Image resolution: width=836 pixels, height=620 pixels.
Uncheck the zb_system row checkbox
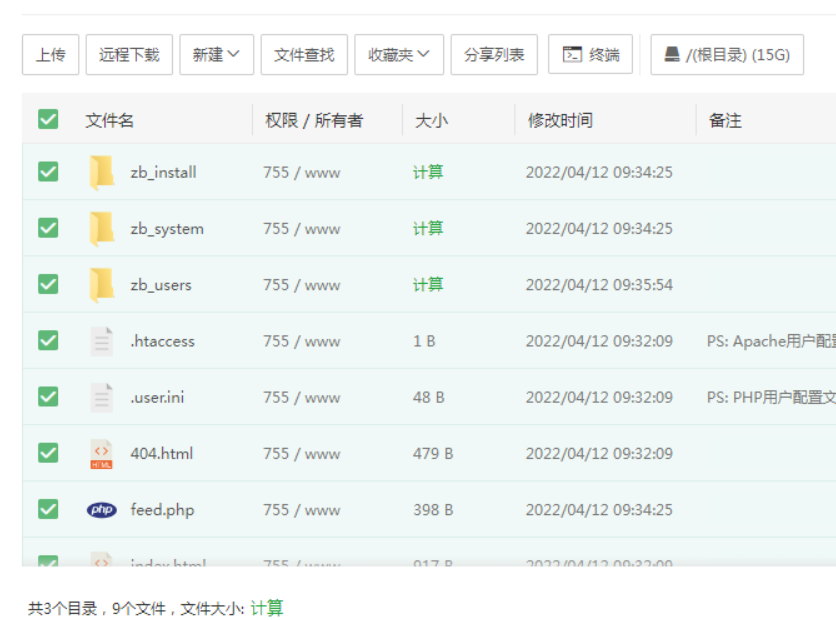[x=47, y=227]
